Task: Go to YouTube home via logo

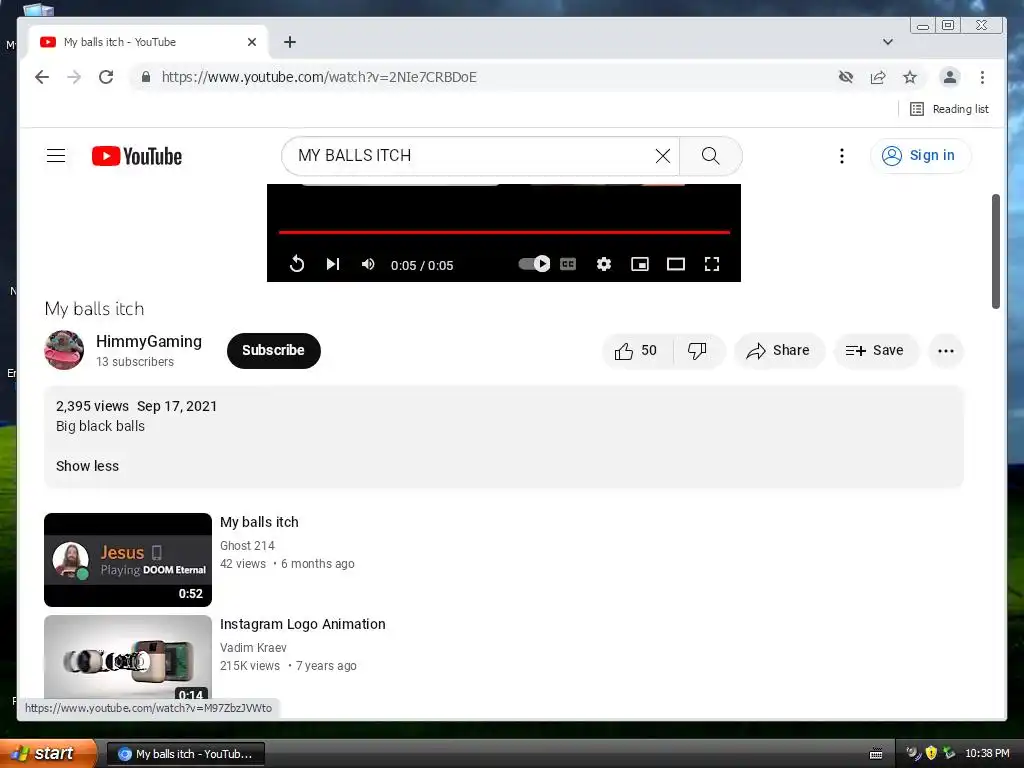Action: click(137, 156)
